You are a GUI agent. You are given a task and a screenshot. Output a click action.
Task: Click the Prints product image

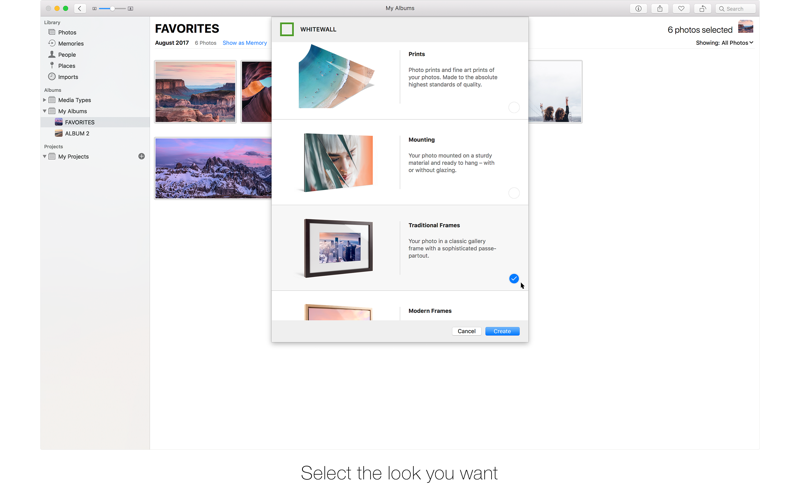(x=336, y=77)
